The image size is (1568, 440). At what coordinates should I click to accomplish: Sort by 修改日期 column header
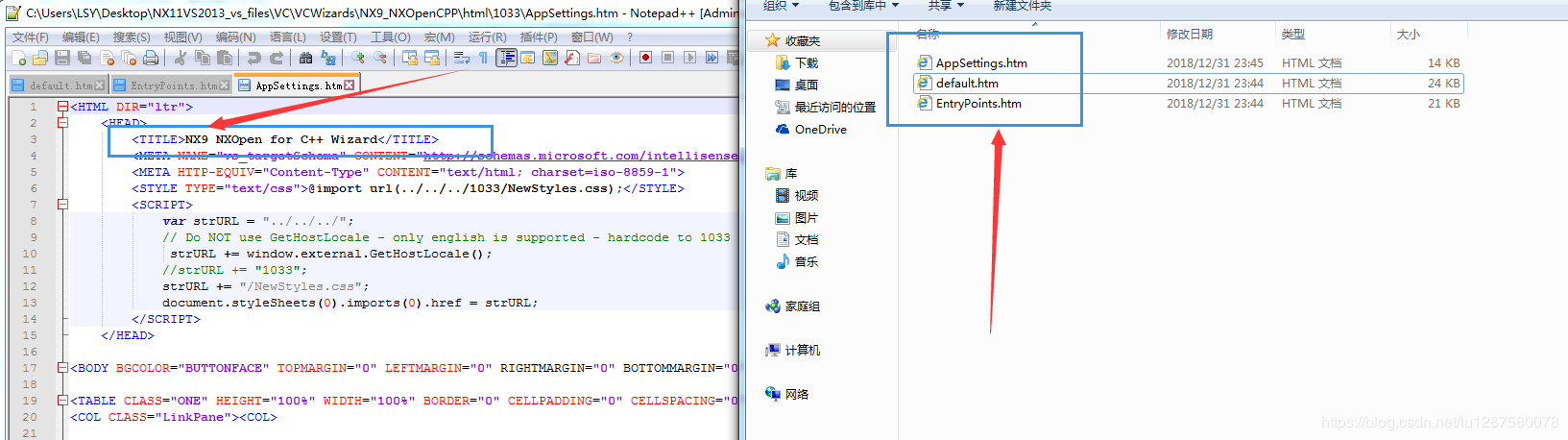coord(1190,34)
